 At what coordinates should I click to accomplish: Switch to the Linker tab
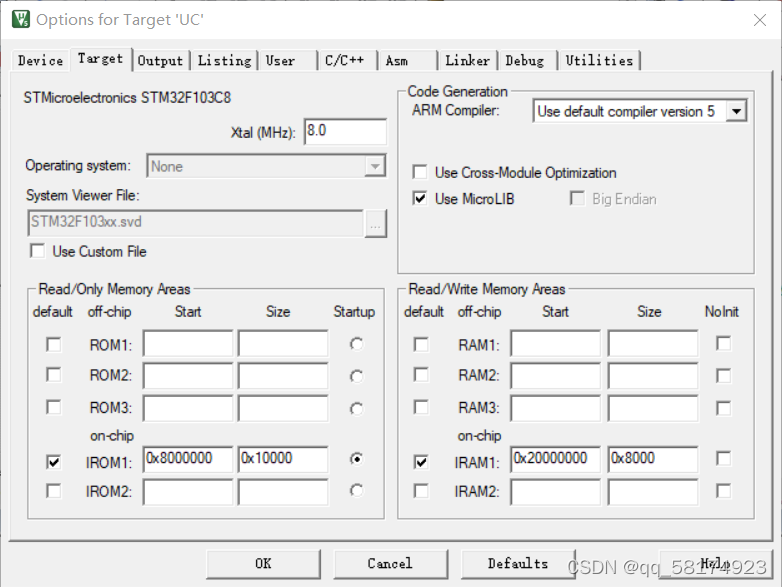[x=467, y=61]
